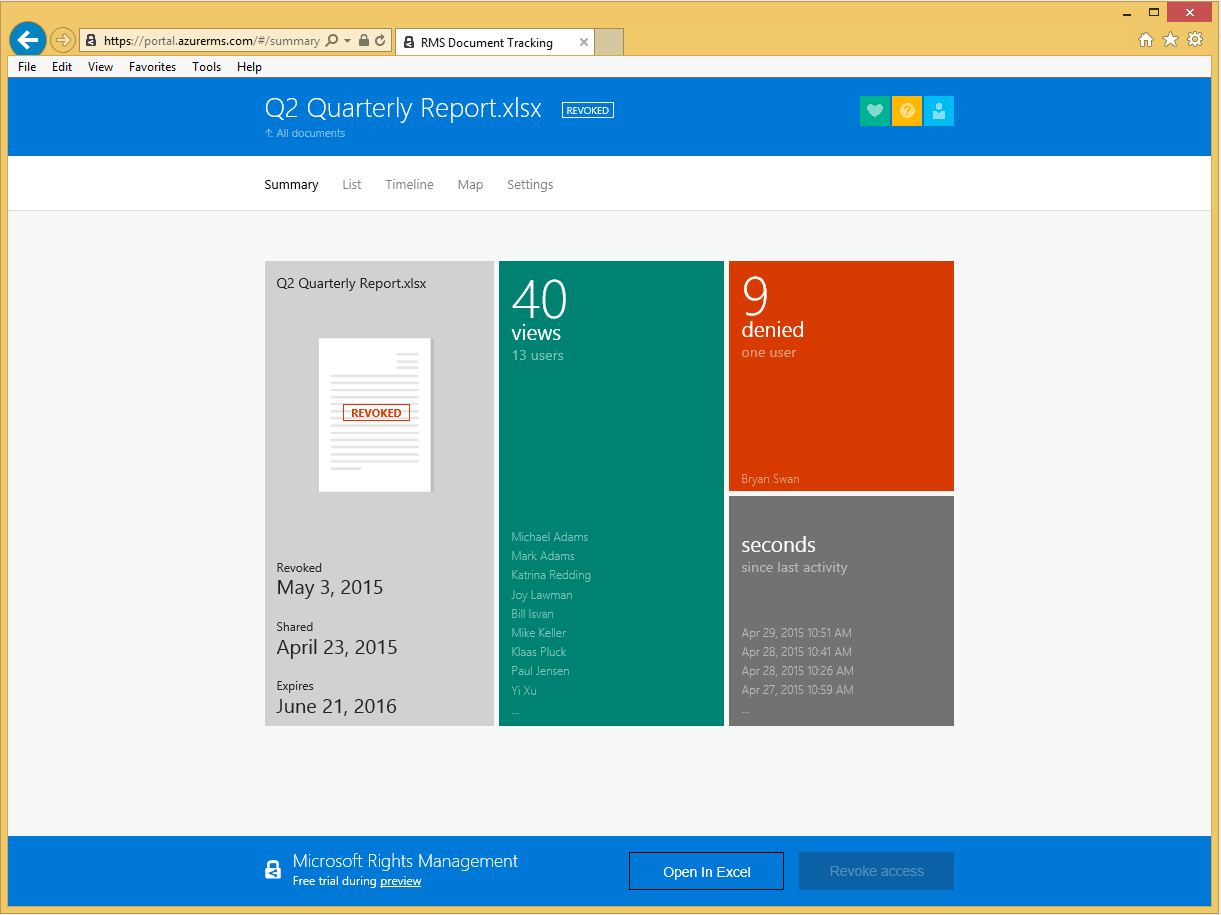This screenshot has width=1221, height=915.
Task: Click the browser Back arrow button
Action: pos(28,40)
